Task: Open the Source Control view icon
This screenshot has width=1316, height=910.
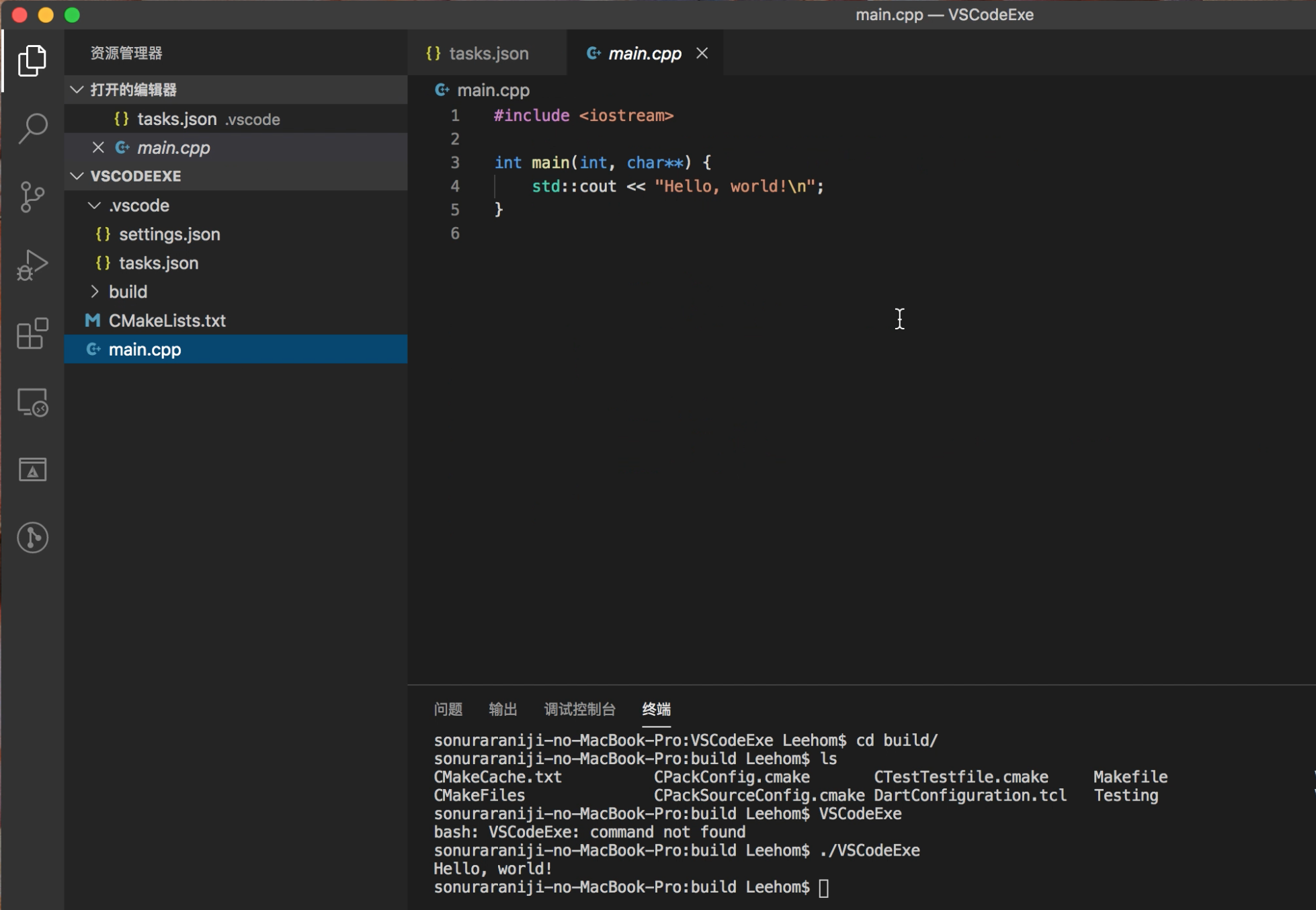Action: point(32,197)
